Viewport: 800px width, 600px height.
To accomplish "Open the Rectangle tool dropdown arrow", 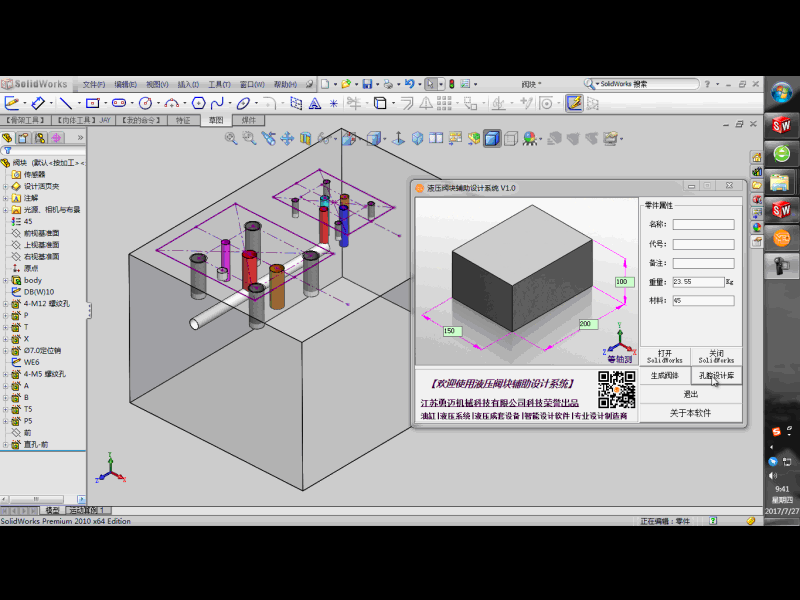I will pos(106,104).
